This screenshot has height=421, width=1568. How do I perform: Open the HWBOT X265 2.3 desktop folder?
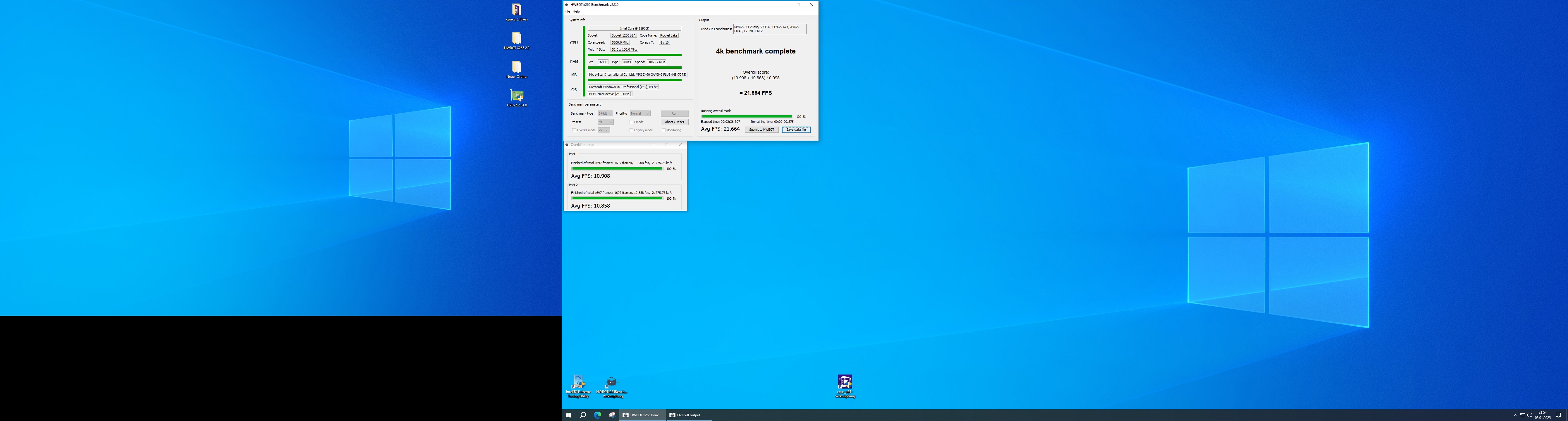tap(517, 41)
